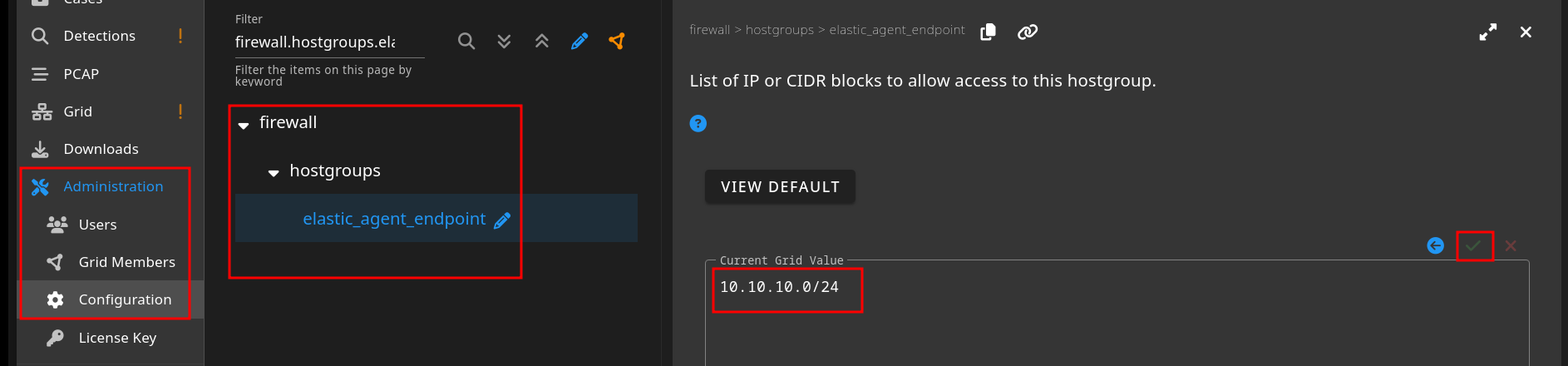Viewport: 1568px width, 366px height.
Task: Cancel the edit with the red X
Action: 1511,245
